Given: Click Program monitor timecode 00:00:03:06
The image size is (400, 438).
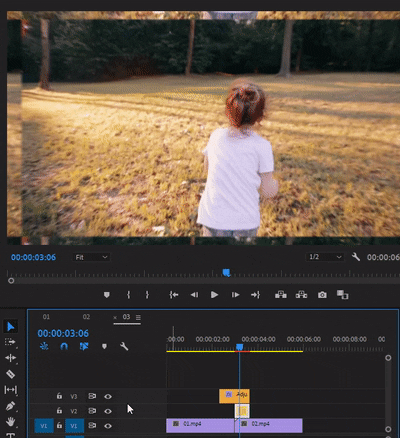Looking at the screenshot, I should click(33, 257).
